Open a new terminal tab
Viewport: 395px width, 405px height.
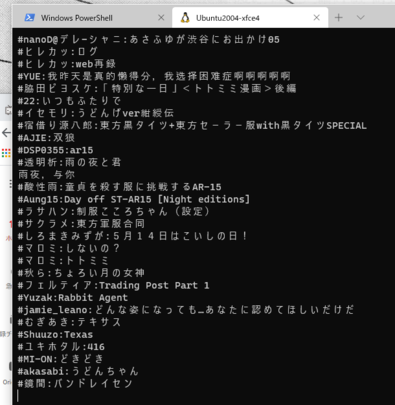[339, 18]
